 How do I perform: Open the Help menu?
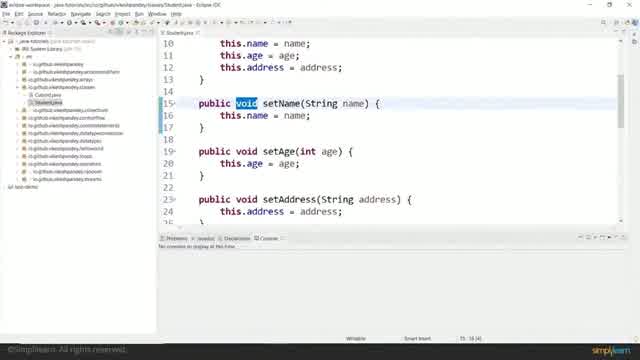176,14
